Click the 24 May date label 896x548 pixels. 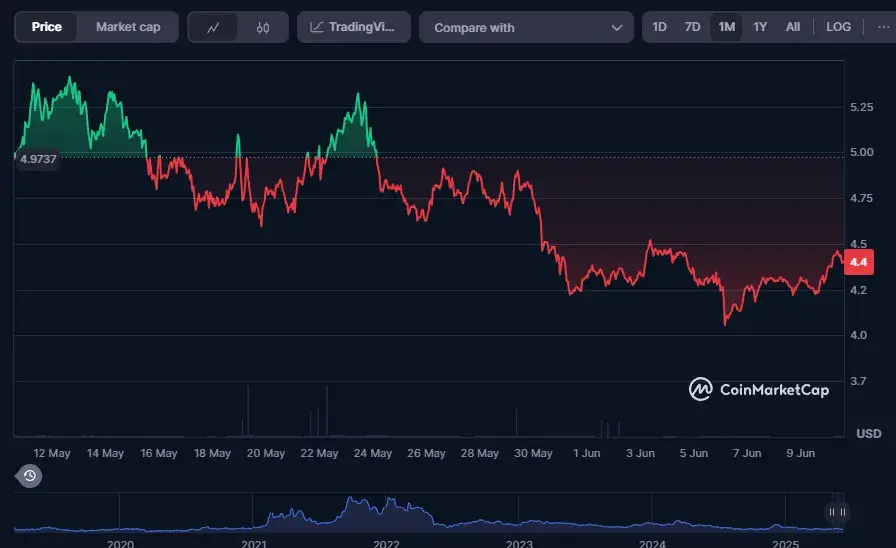373,453
